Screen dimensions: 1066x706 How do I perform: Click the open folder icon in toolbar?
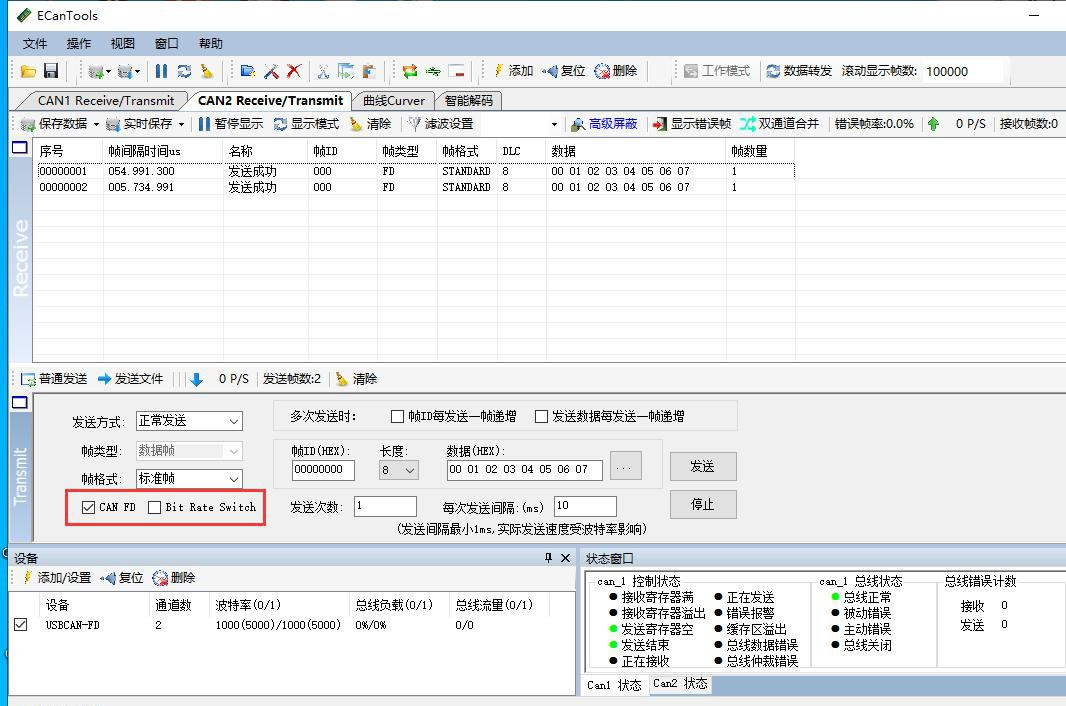pyautogui.click(x=28, y=71)
